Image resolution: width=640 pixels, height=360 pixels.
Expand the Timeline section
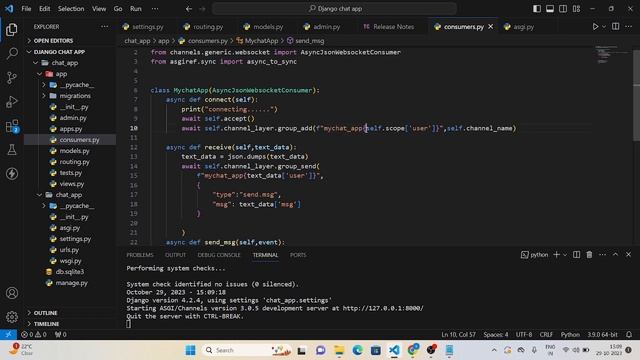coord(46,324)
